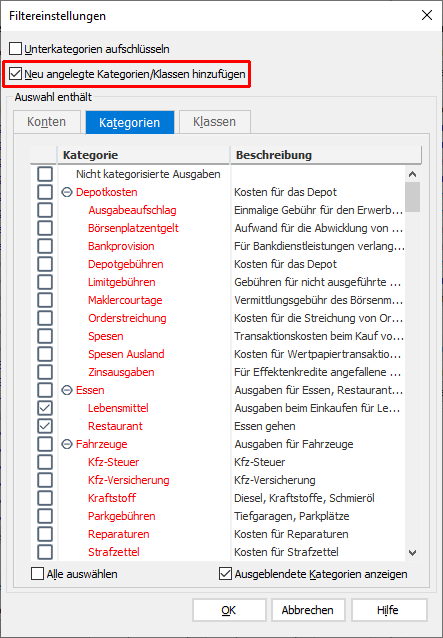
Task: Click description 'Essen gehen'
Action: pyautogui.click(x=265, y=426)
